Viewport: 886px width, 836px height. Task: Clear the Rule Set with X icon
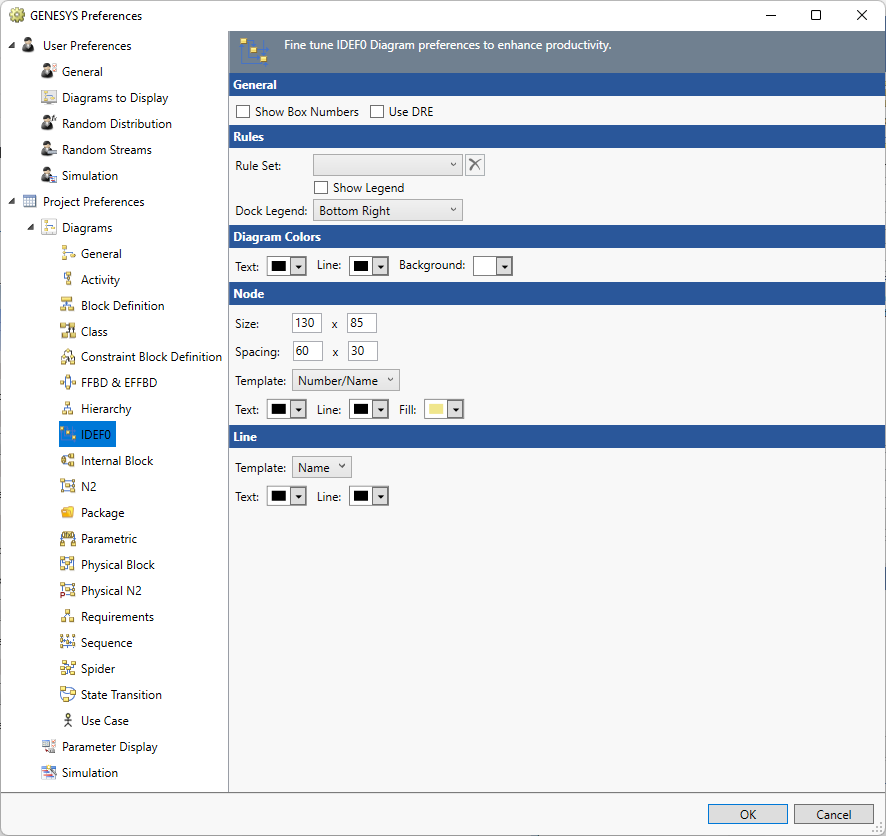coord(475,165)
